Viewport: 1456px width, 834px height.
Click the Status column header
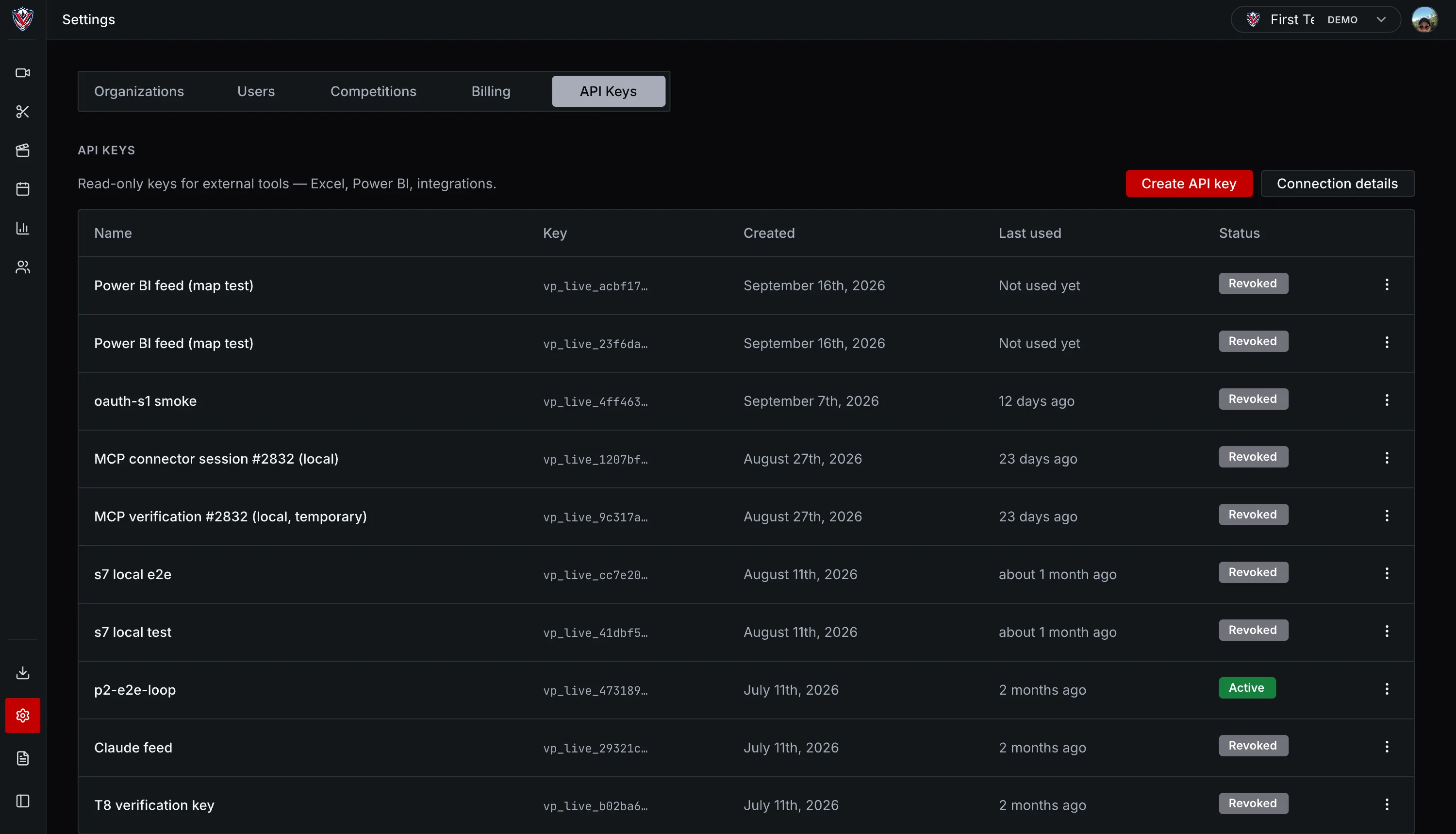point(1239,233)
